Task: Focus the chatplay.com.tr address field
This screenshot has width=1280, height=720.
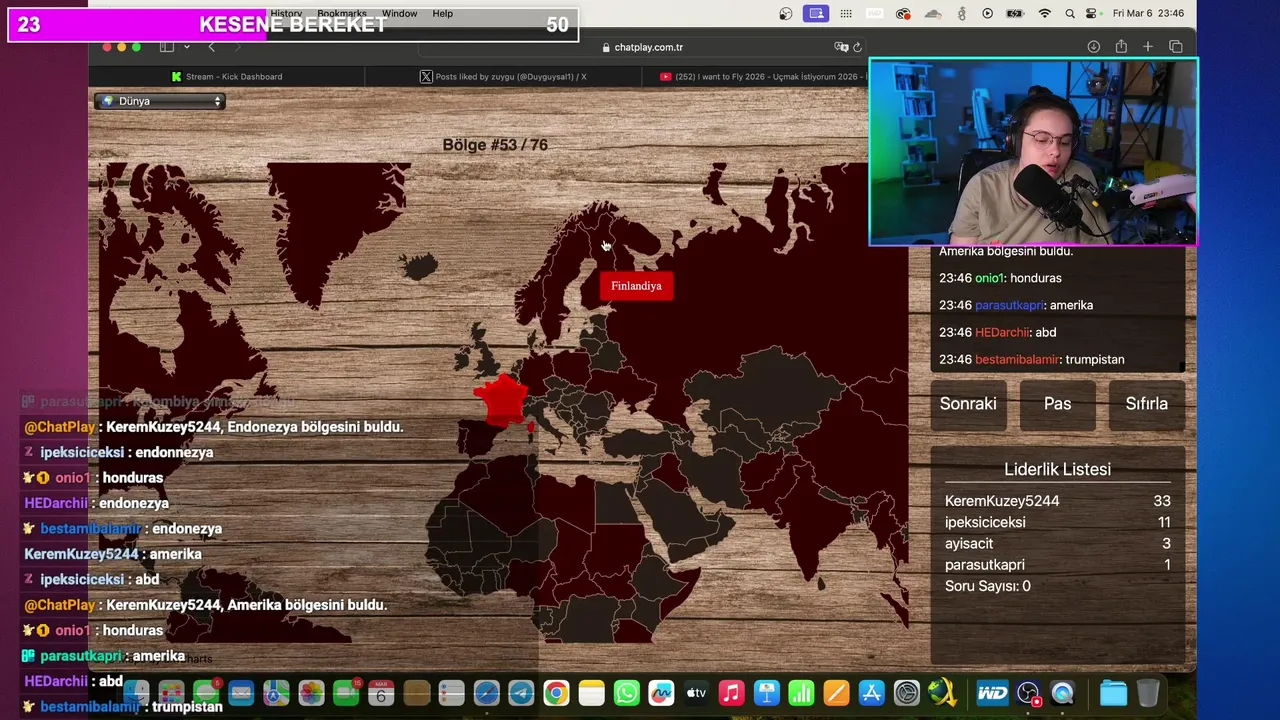Action: click(640, 47)
